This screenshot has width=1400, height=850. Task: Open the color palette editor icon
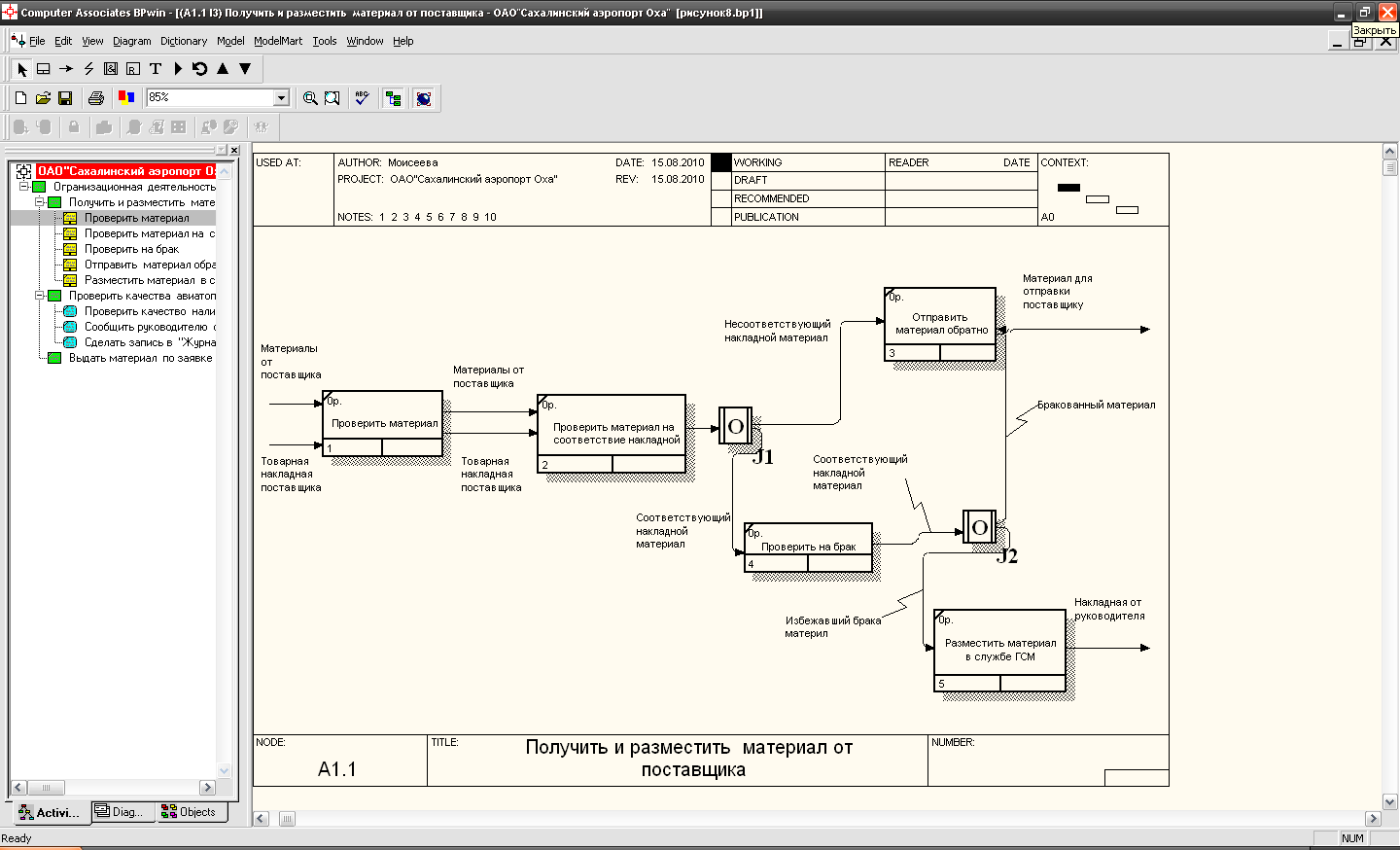point(126,97)
